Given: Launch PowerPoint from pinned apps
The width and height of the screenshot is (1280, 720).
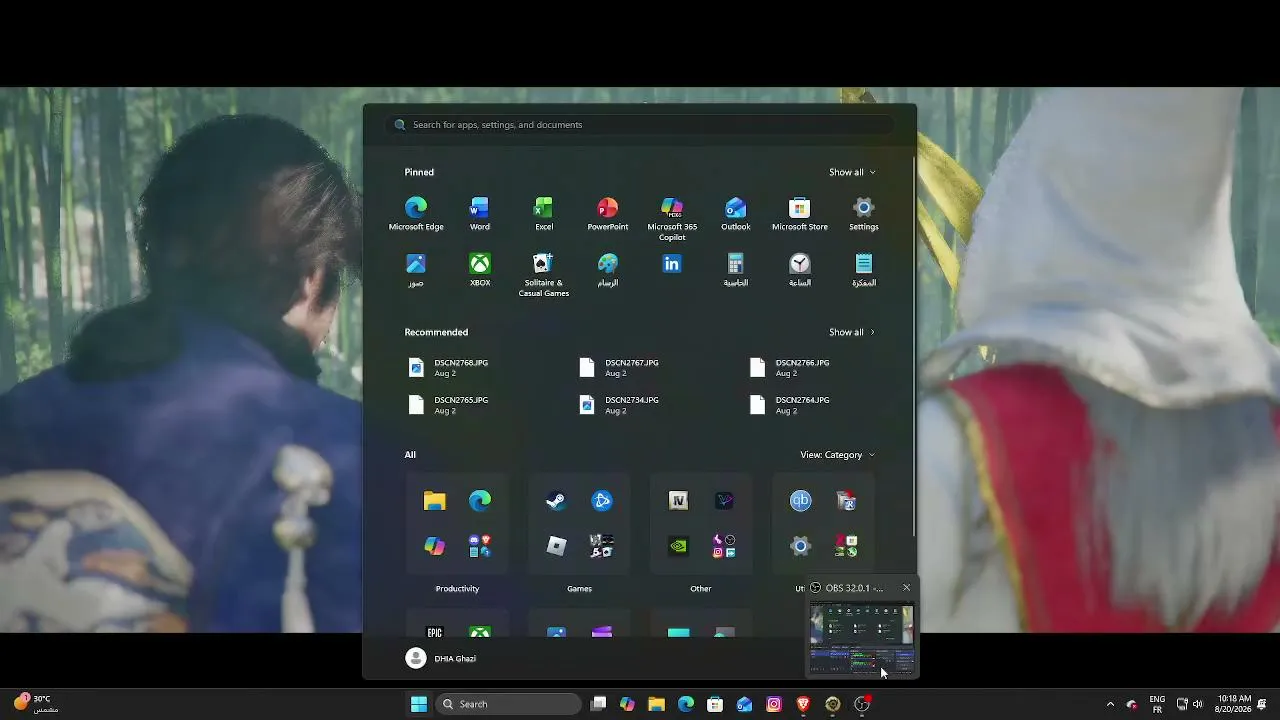Looking at the screenshot, I should (608, 214).
